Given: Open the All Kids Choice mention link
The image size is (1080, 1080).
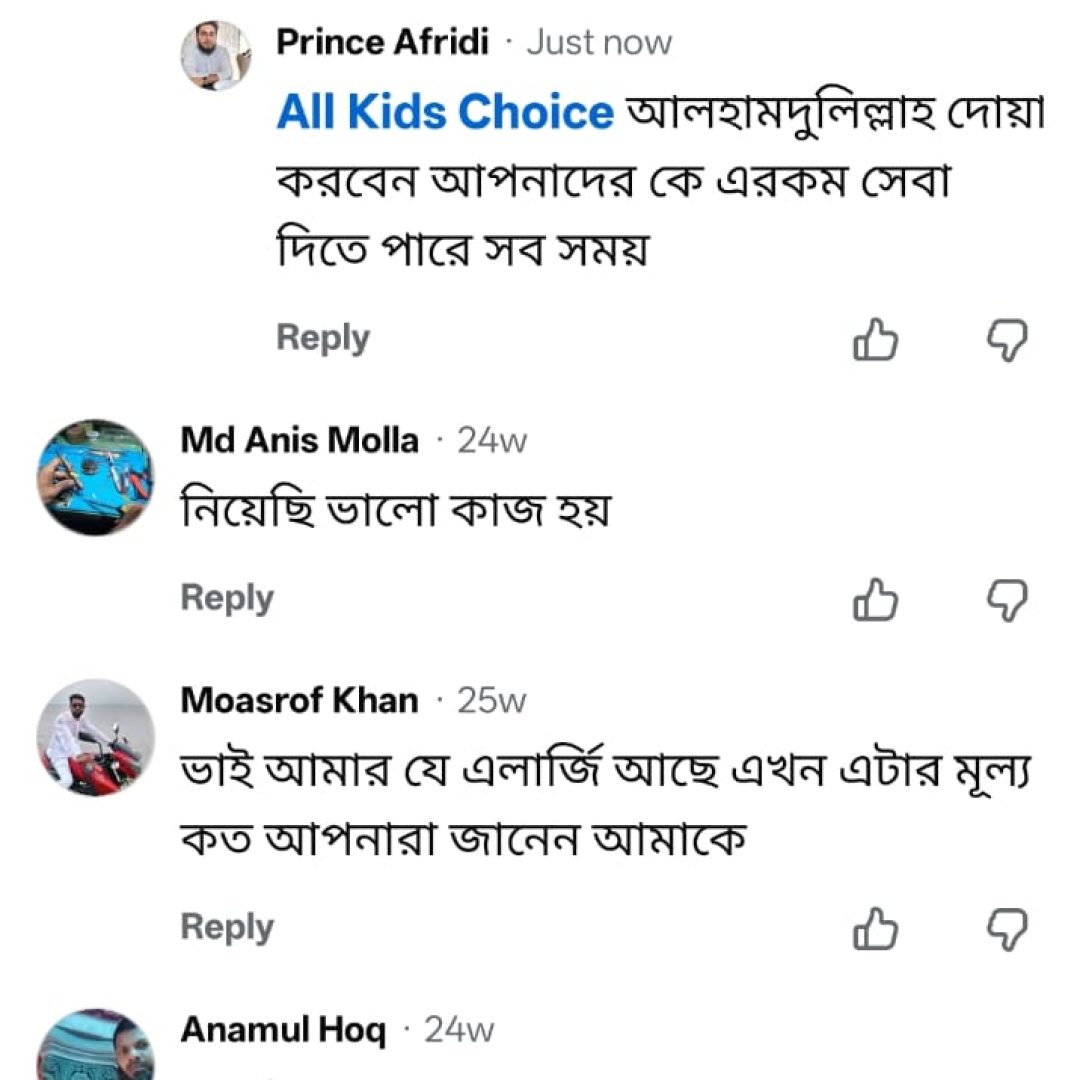Looking at the screenshot, I should click(x=445, y=112).
